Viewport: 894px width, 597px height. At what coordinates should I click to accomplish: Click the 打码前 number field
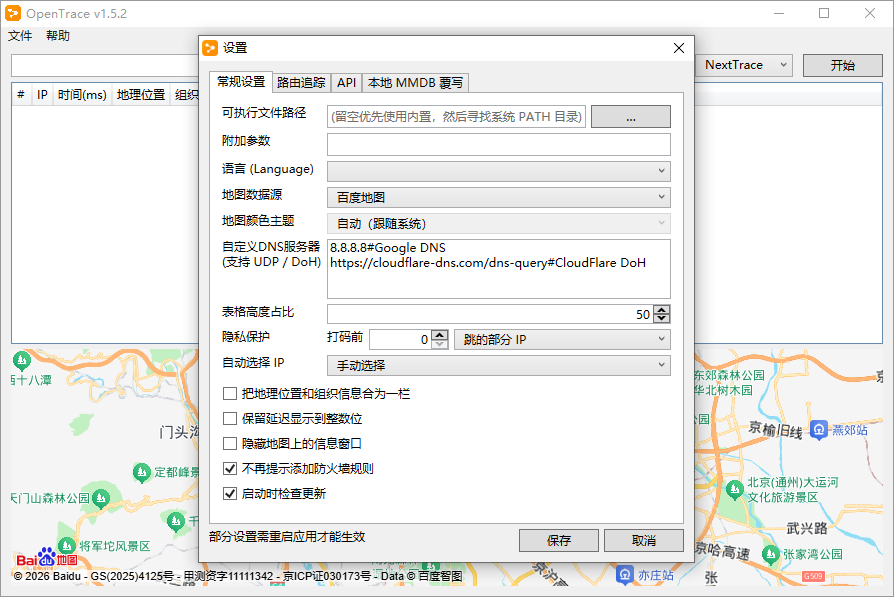401,339
